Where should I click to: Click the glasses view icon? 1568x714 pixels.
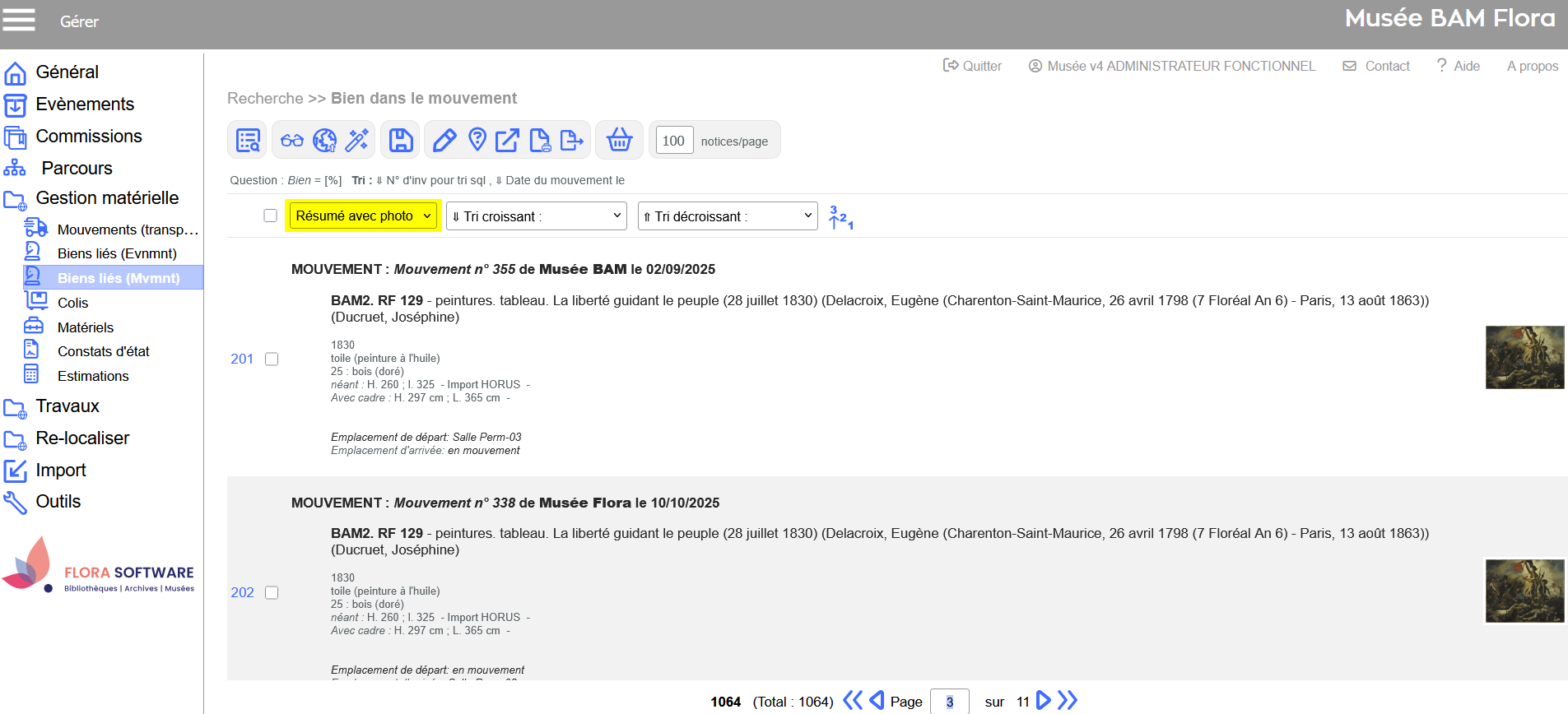(x=292, y=140)
